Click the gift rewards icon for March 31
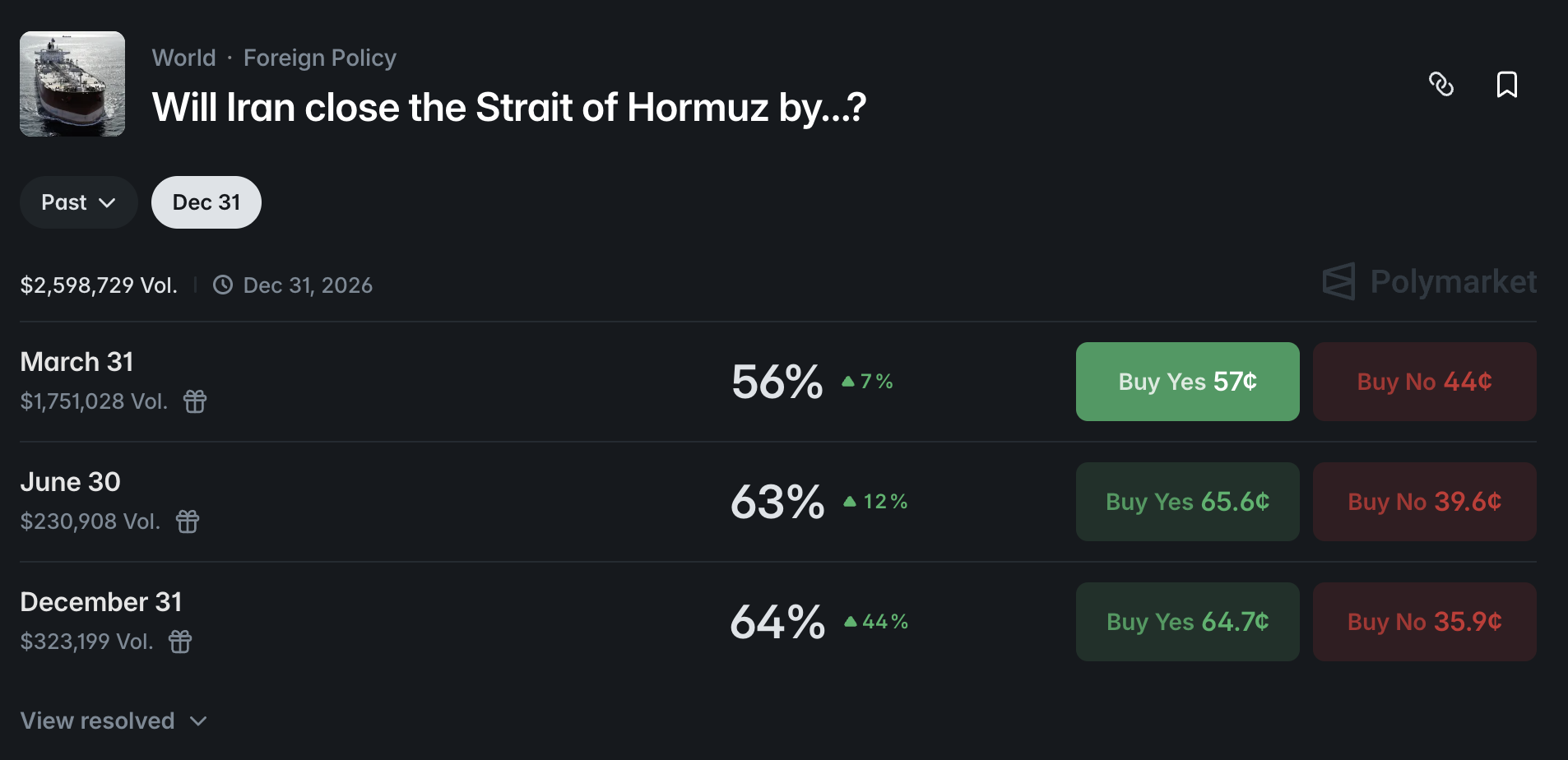The width and height of the screenshot is (1568, 760). (195, 401)
